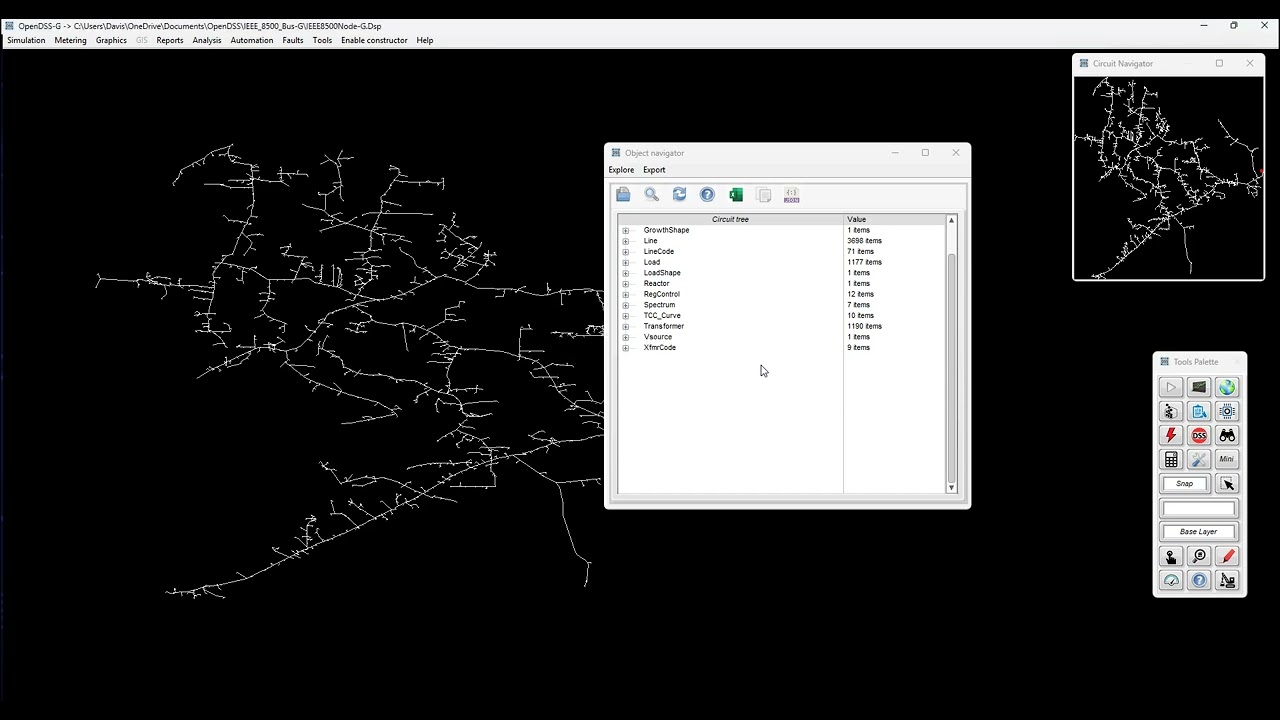Viewport: 1280px width, 720px height.
Task: Click the Excel export icon in Object navigator
Action: (x=736, y=195)
